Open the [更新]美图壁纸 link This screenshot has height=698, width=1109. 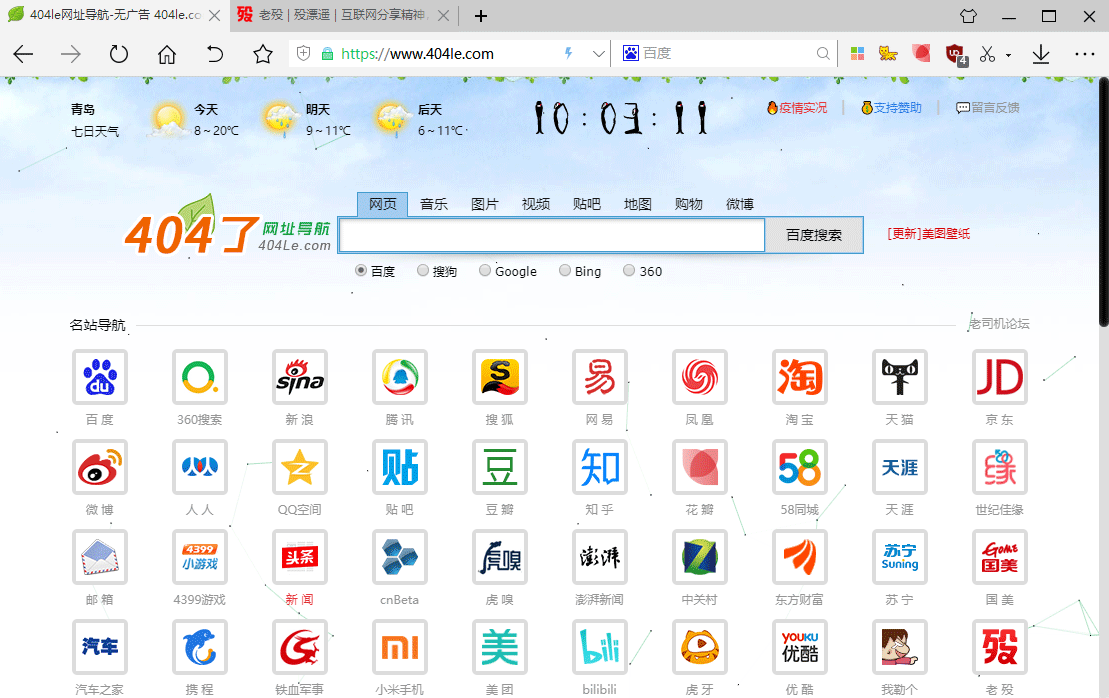click(x=929, y=234)
